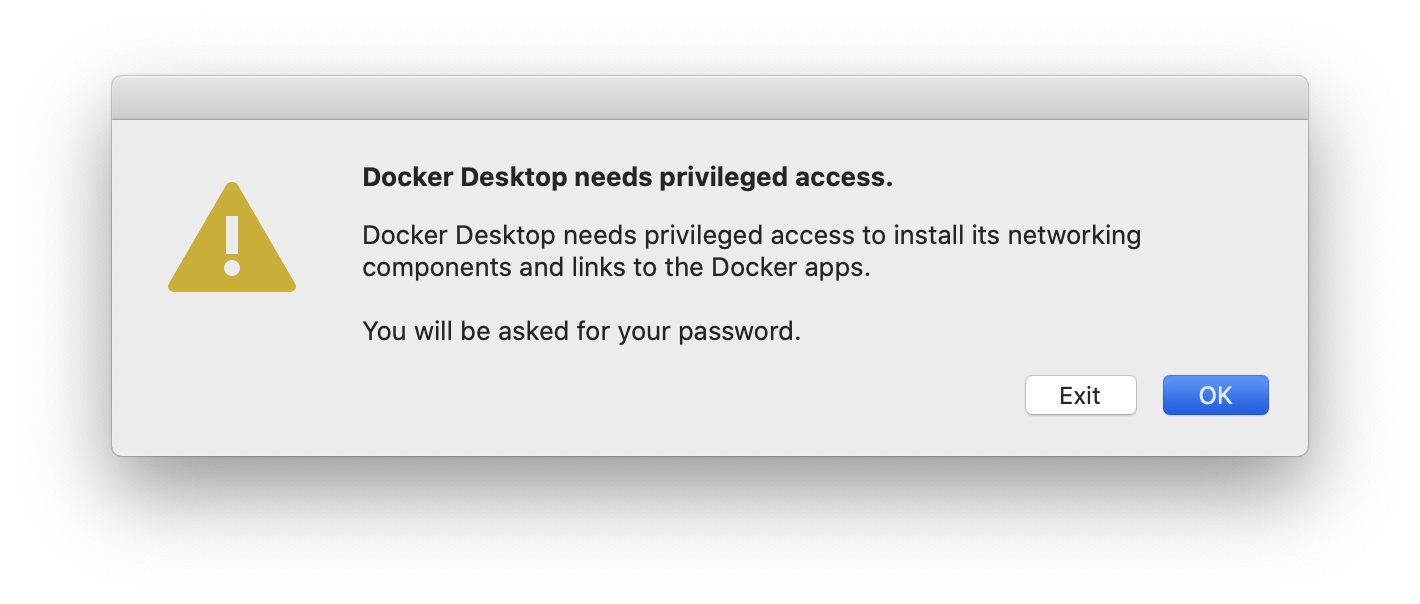Image resolution: width=1420 pixels, height=604 pixels.
Task: Click the white exclamation mark in triangle
Action: [232, 245]
